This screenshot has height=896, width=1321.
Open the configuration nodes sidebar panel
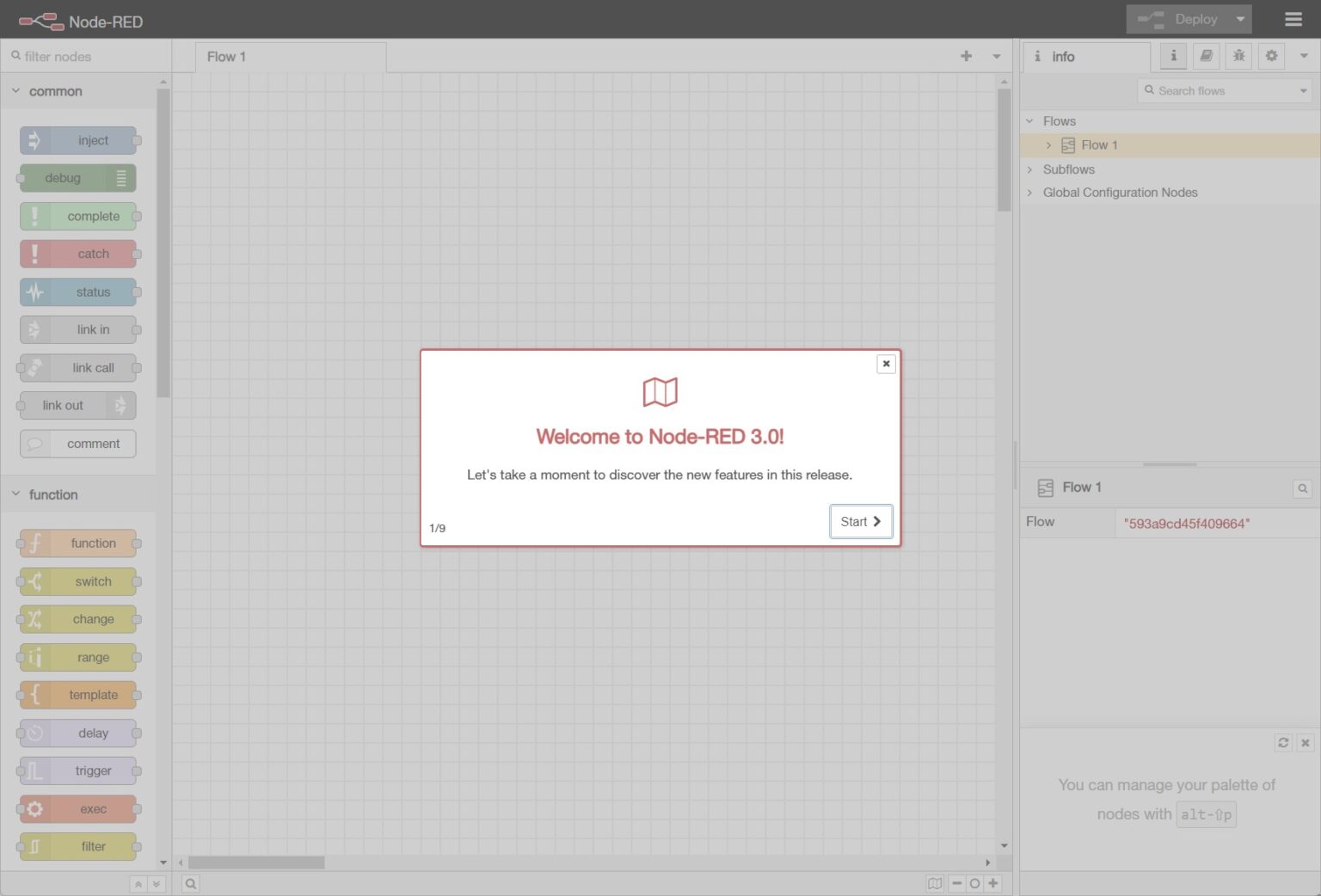pos(1271,56)
